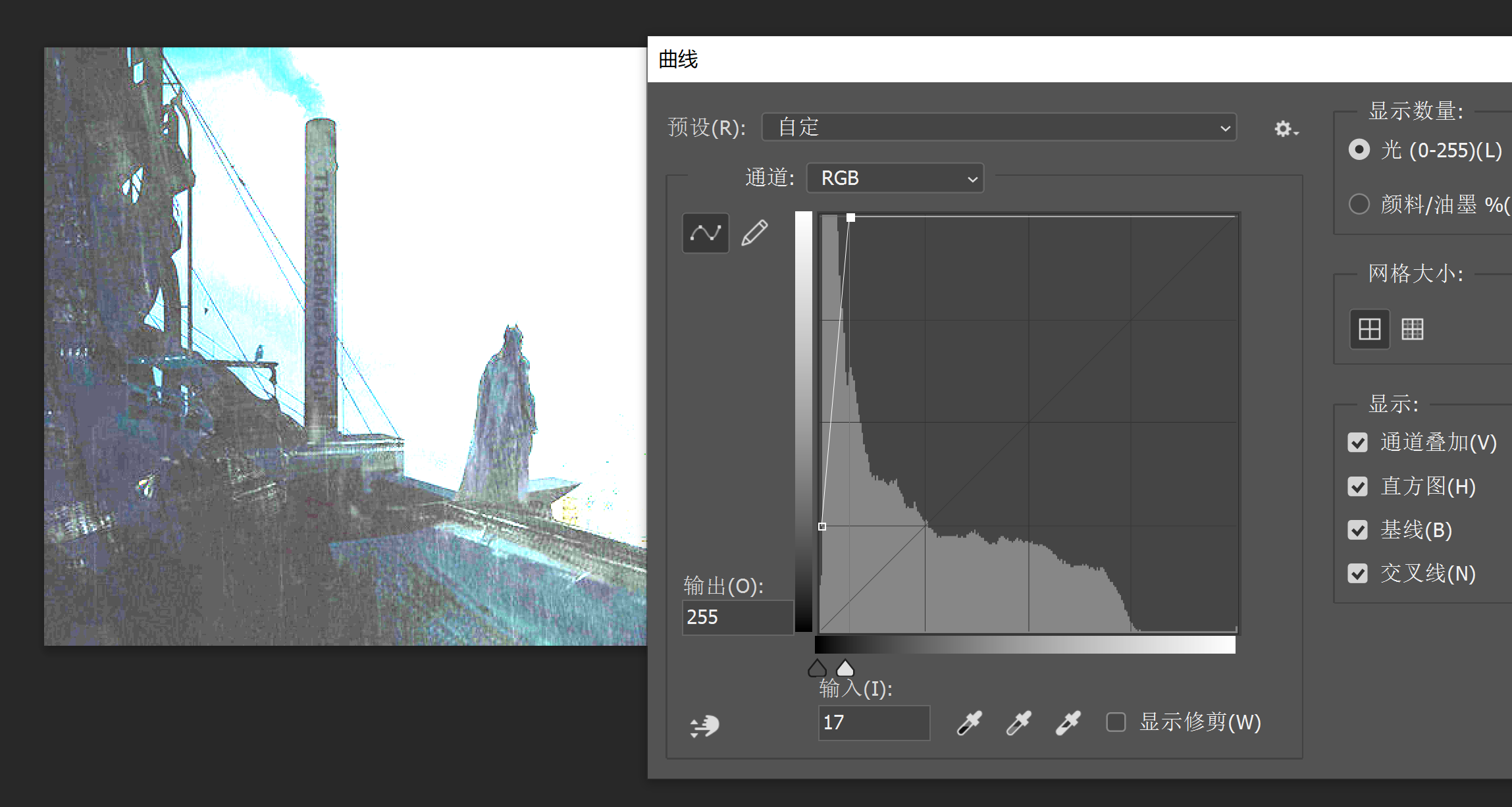Select Pigment/Ink % display amount
Image resolution: width=1512 pixels, height=807 pixels.
(x=1359, y=204)
